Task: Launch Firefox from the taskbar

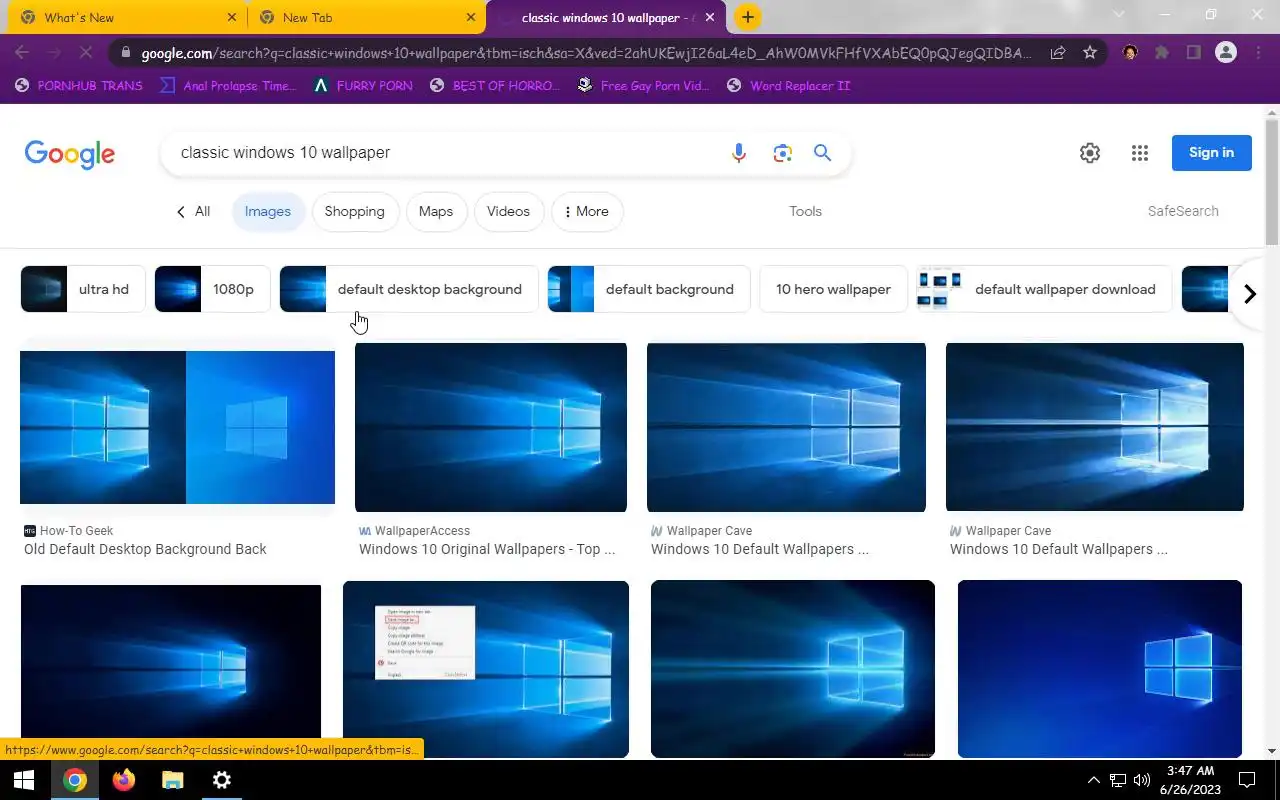Action: click(124, 780)
